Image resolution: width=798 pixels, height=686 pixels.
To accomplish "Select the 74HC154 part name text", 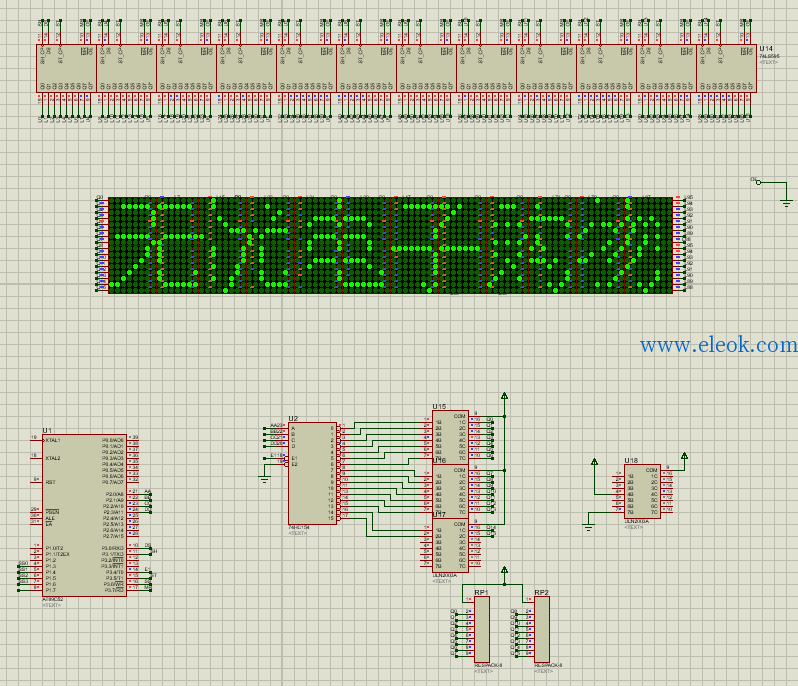I will point(299,527).
